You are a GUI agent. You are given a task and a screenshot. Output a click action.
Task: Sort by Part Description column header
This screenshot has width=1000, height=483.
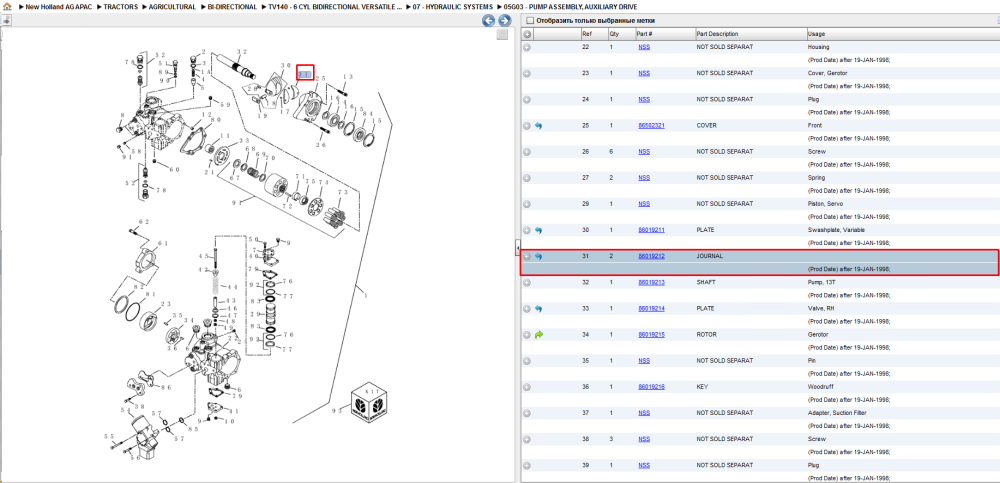coord(750,34)
